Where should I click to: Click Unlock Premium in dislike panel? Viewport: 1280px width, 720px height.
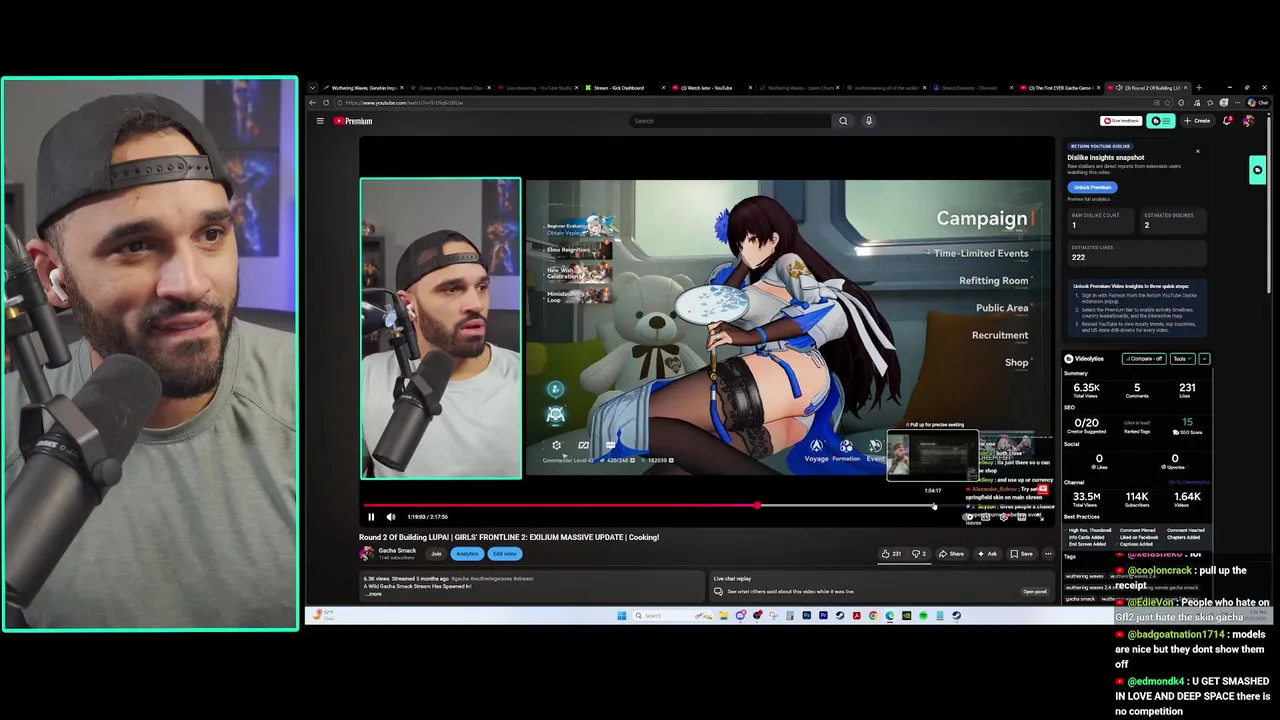(x=1092, y=187)
